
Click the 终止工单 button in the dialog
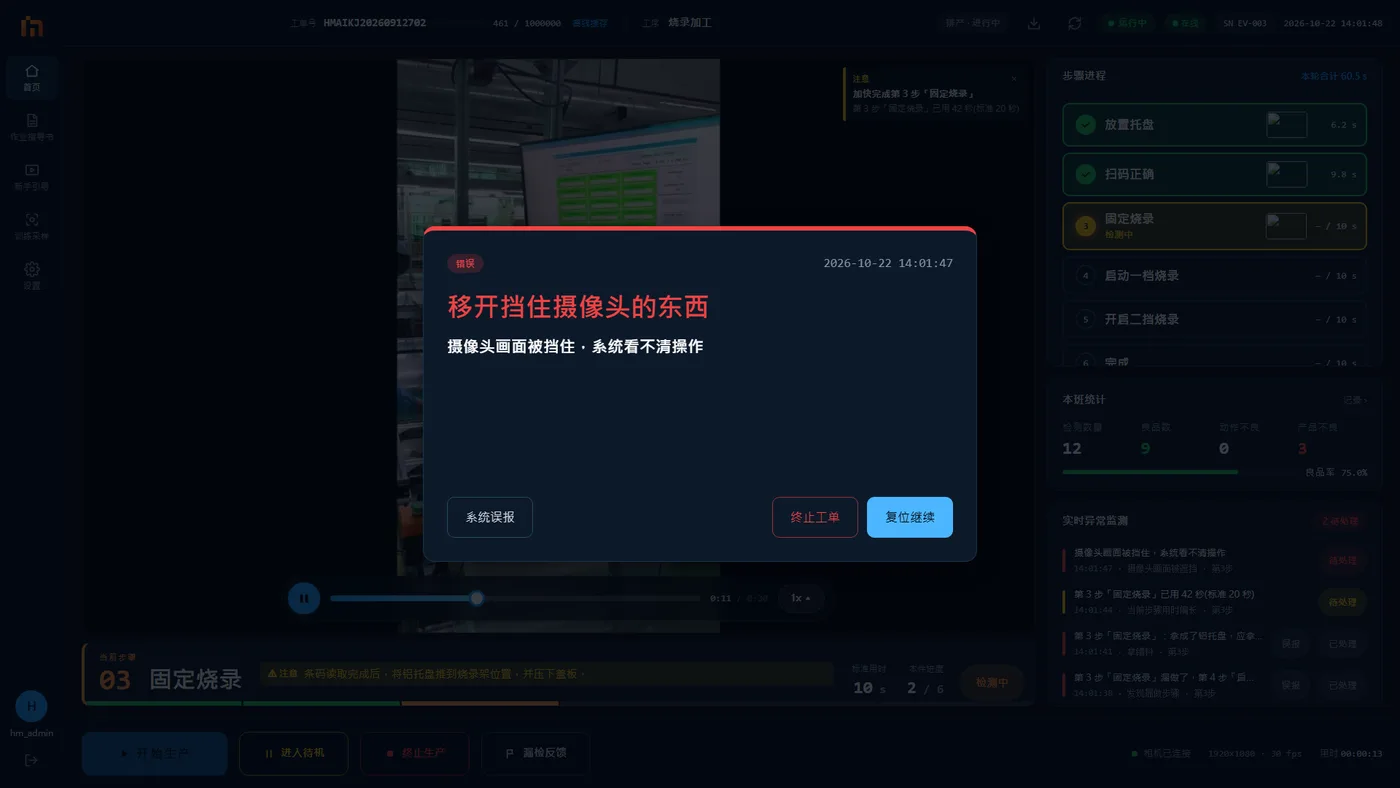click(814, 517)
